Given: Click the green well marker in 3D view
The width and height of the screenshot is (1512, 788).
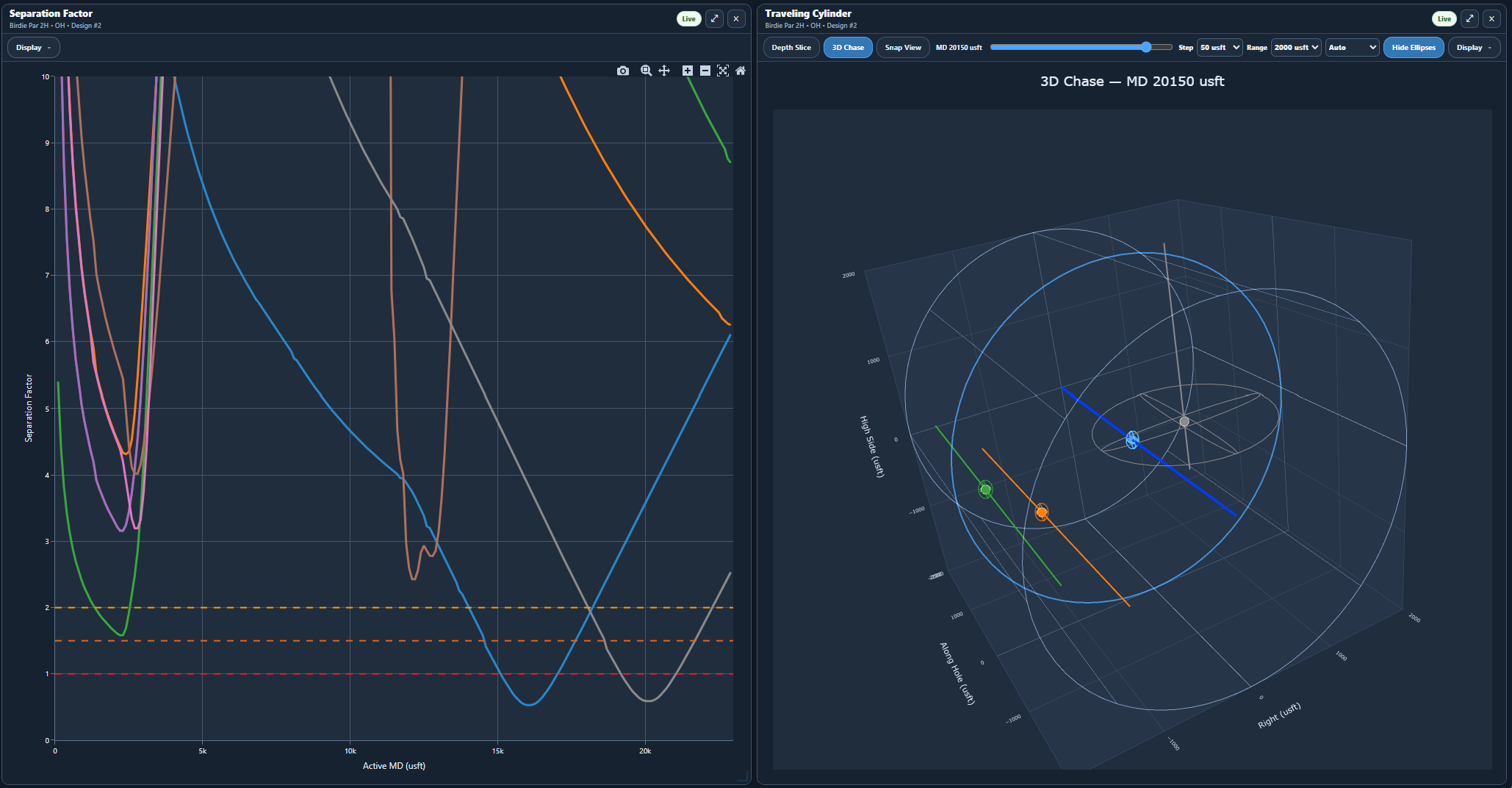Looking at the screenshot, I should 985,490.
